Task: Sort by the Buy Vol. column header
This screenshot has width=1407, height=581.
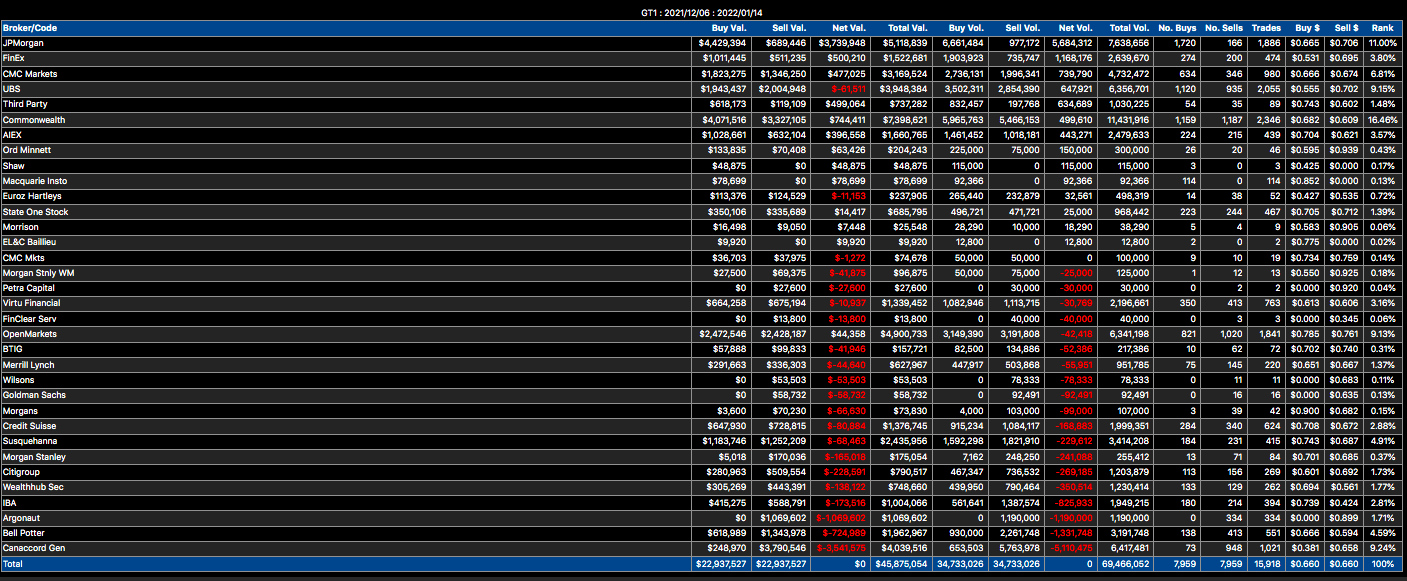Action: coord(965,28)
